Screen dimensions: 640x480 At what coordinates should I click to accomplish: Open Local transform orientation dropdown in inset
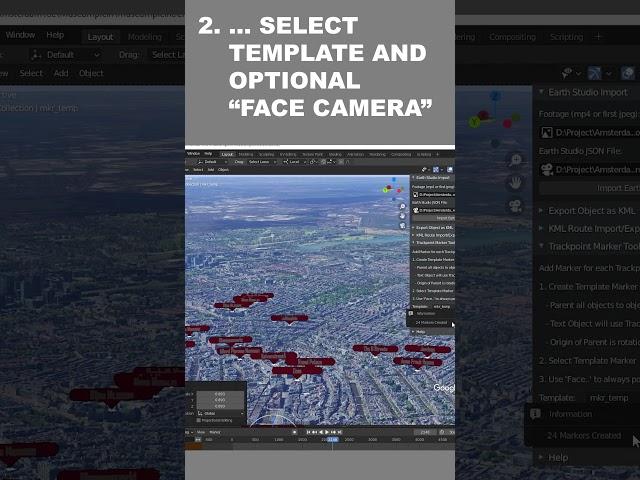click(294, 162)
